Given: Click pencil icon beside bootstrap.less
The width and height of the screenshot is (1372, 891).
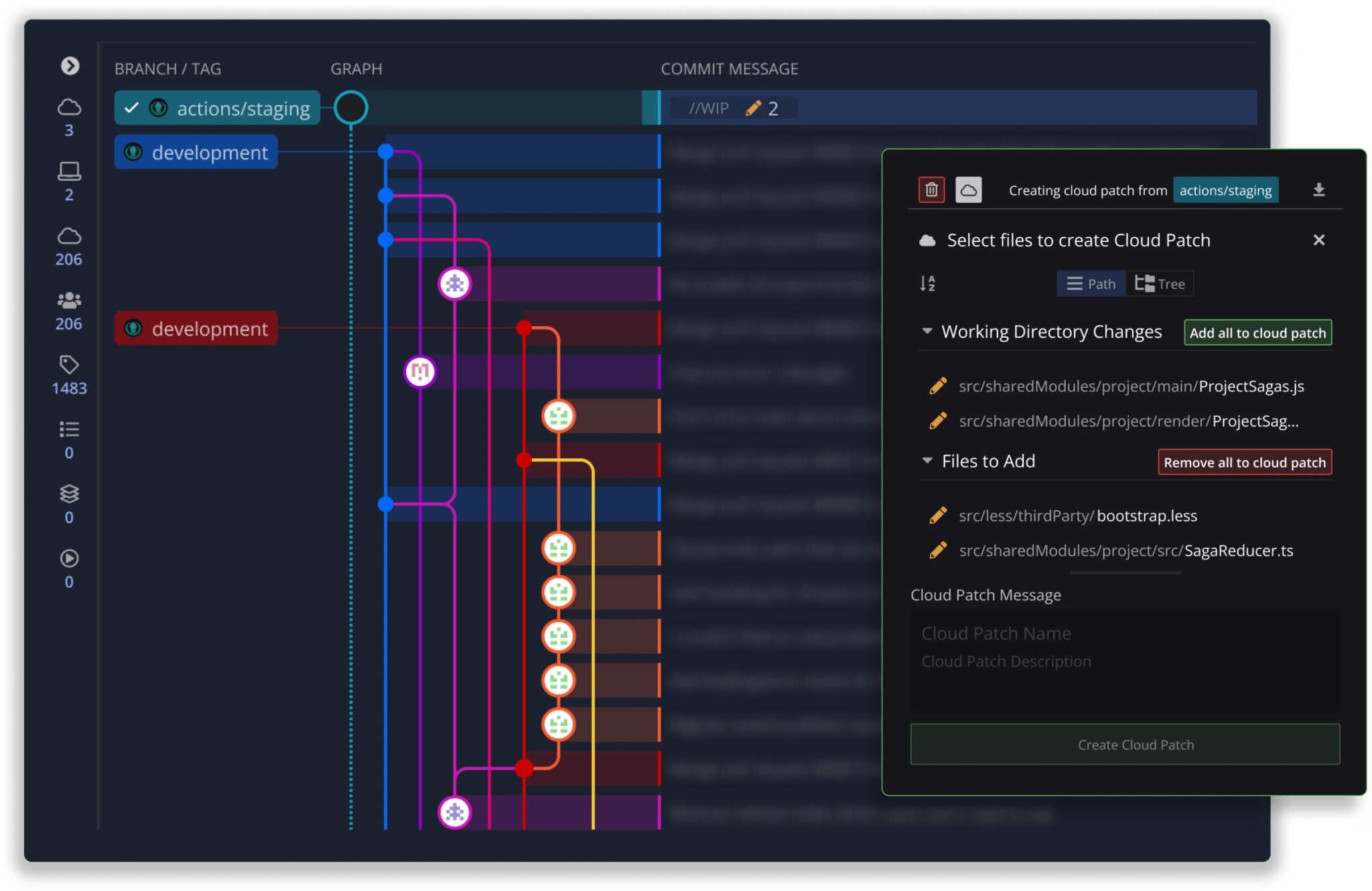Looking at the screenshot, I should coord(938,515).
